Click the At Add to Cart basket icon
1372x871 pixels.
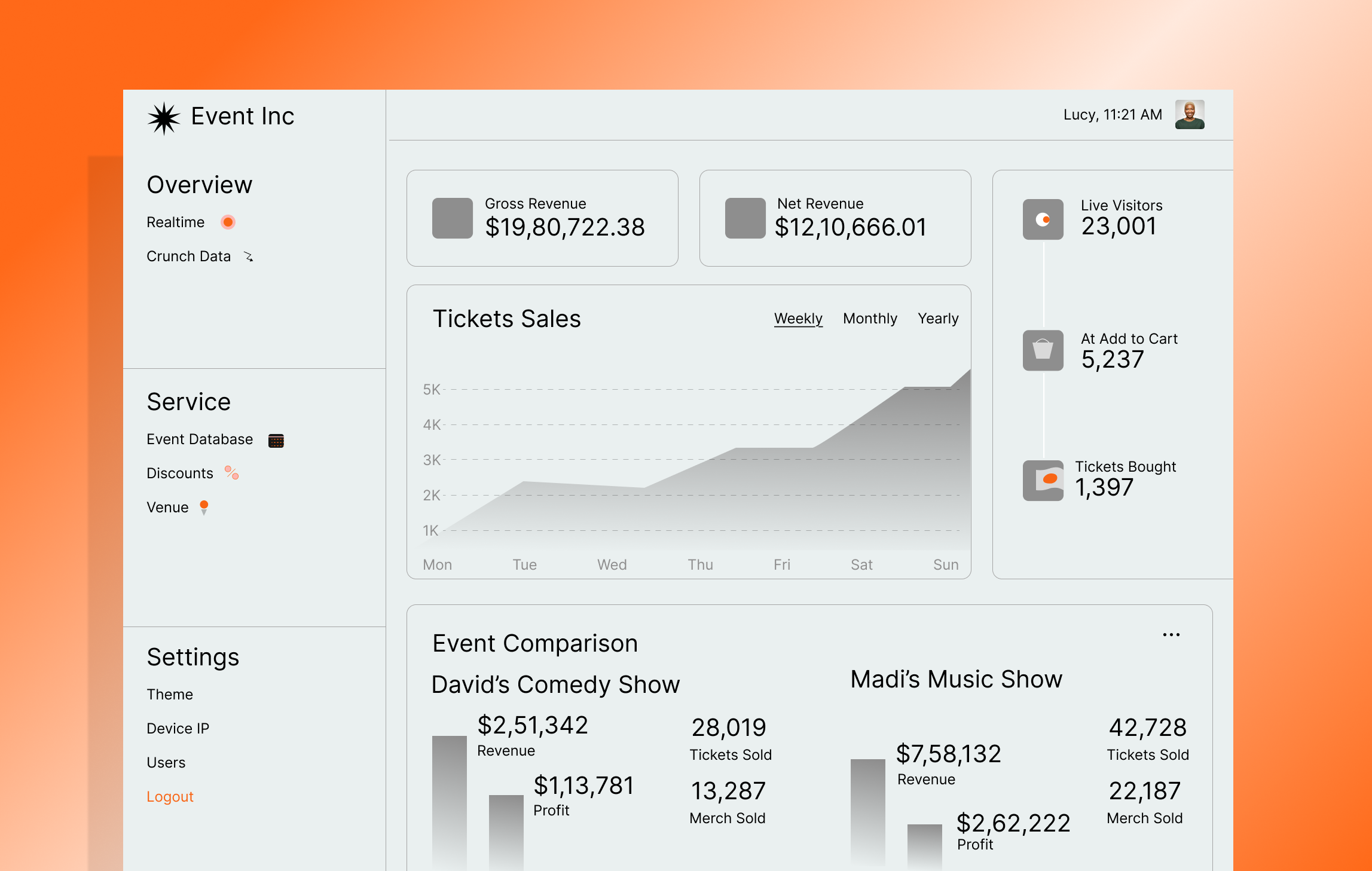pos(1042,350)
